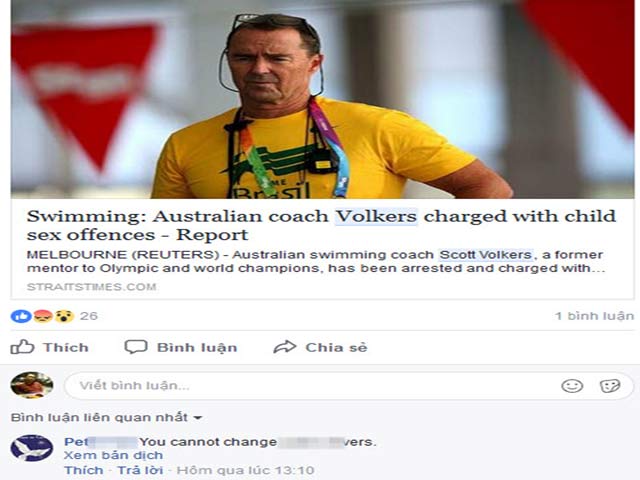View the 26 reactions count

(89, 316)
